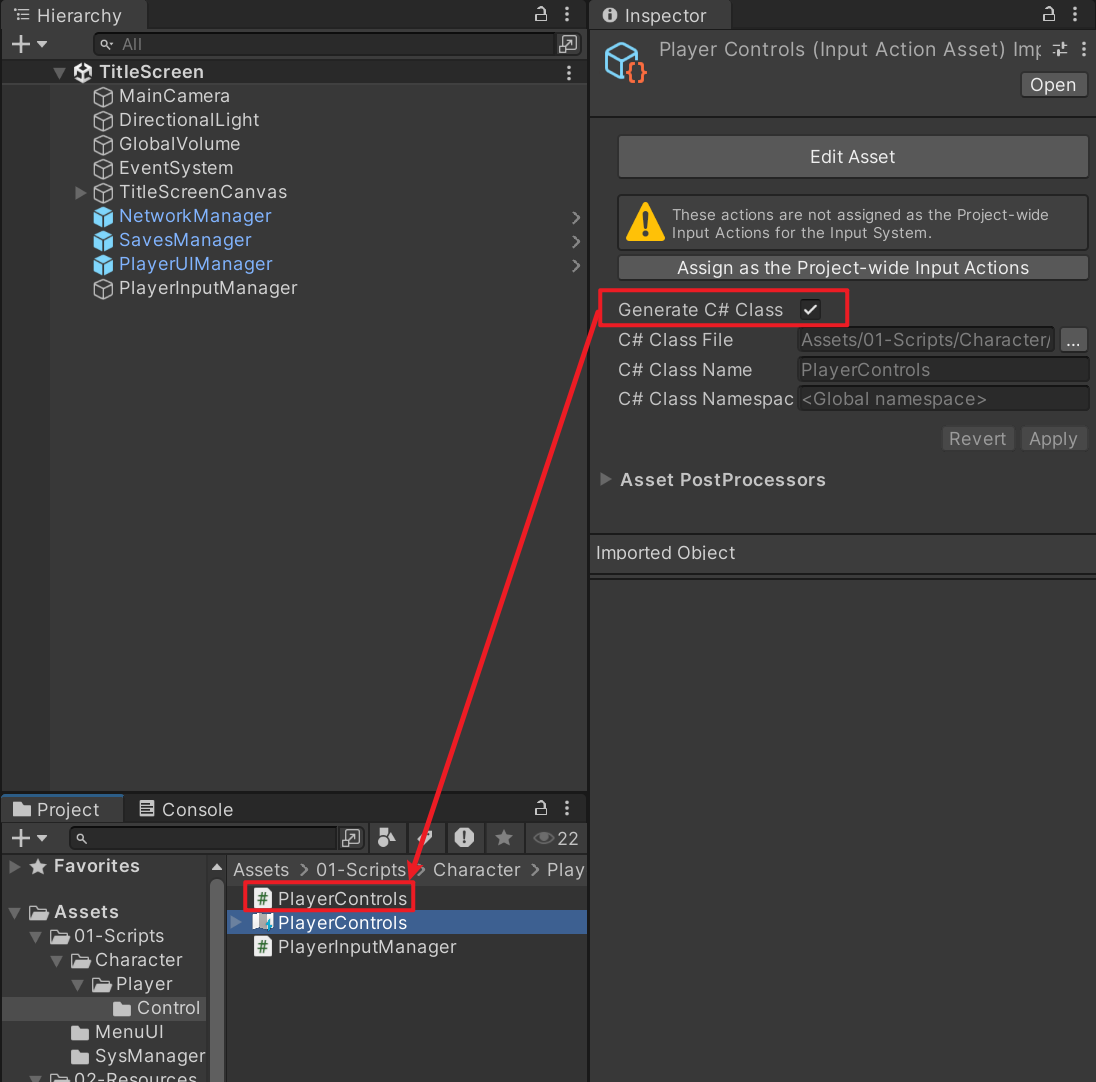Toggle the Inspector lock icon
Screen dimensions: 1096x1082
coord(1048,14)
